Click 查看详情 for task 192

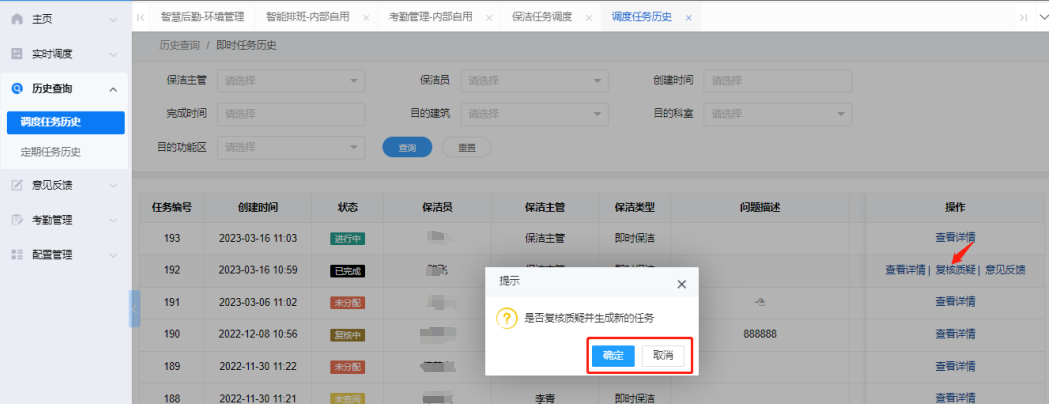905,270
